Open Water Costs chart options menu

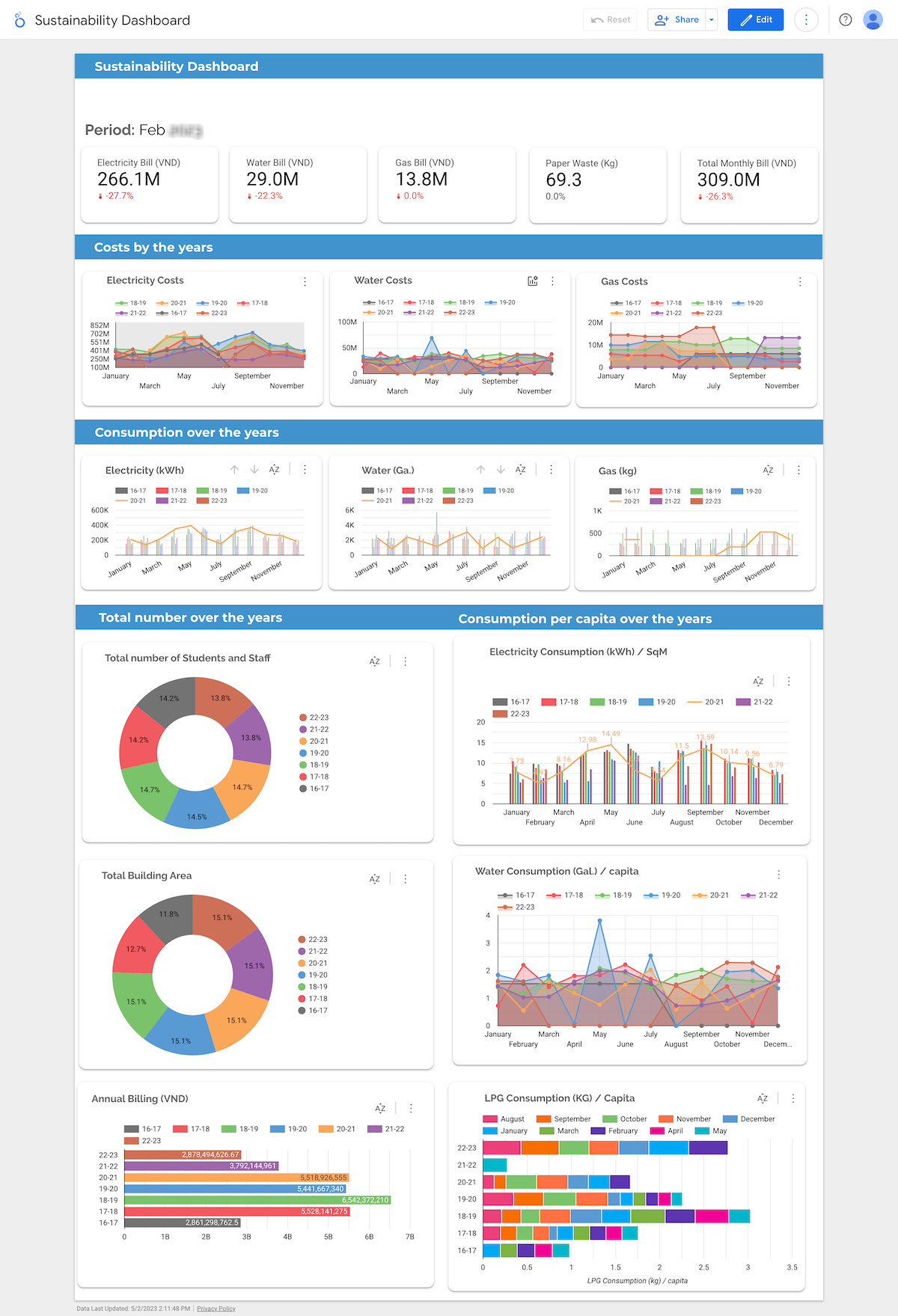tap(552, 281)
